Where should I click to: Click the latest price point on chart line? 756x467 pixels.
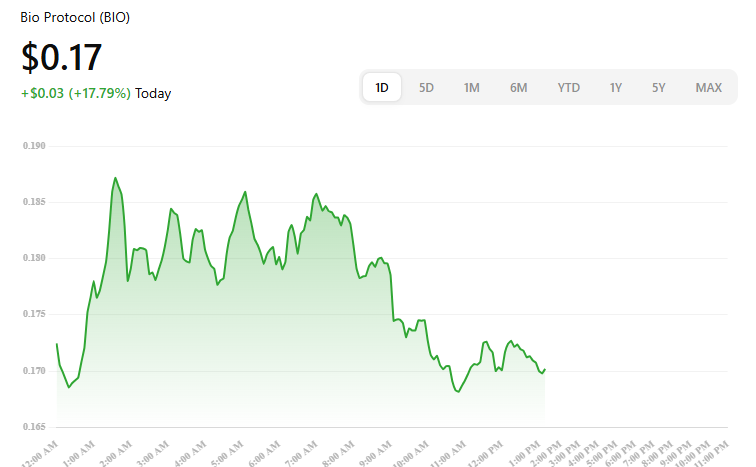coord(545,370)
